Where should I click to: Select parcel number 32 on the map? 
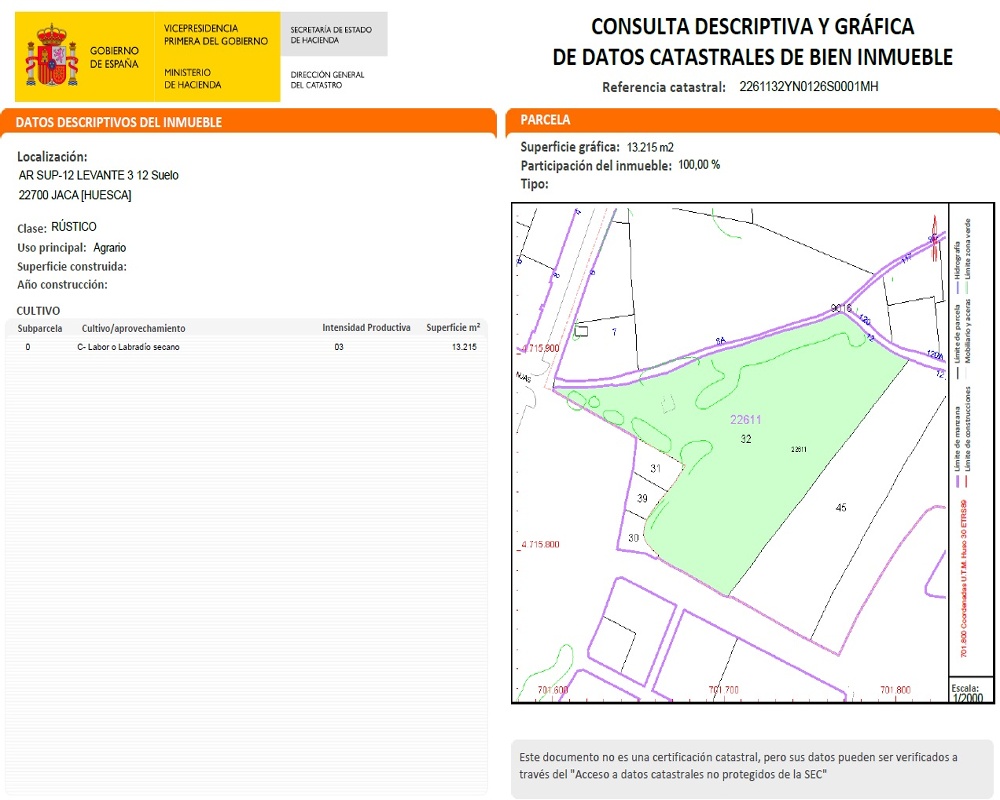click(x=746, y=439)
